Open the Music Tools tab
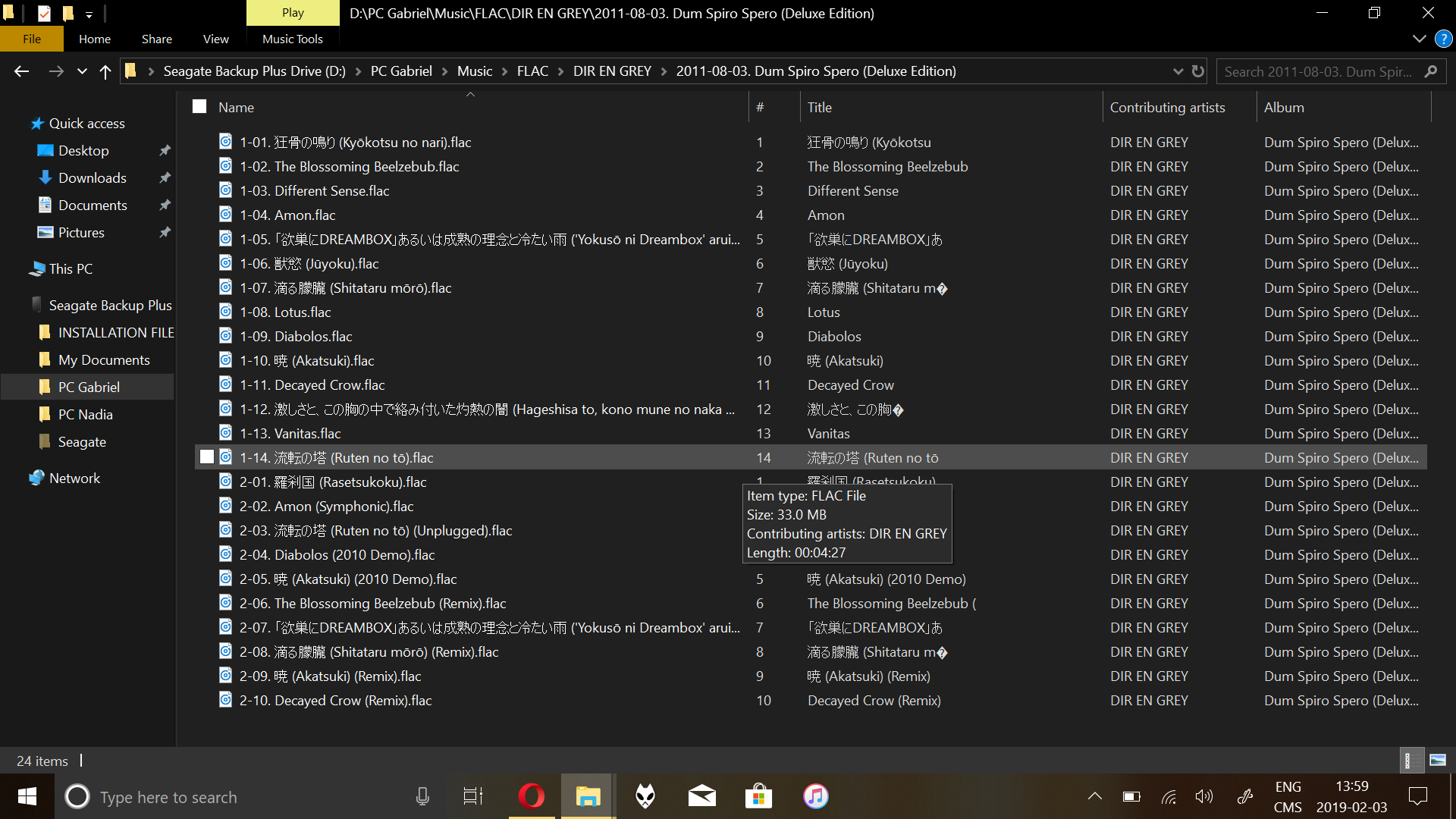Screen dimensions: 1456x819 pos(293,39)
